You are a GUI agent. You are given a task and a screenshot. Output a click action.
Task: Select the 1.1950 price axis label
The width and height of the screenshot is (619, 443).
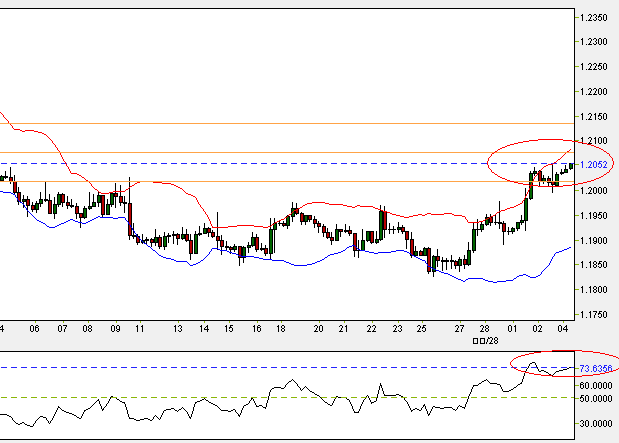594,216
